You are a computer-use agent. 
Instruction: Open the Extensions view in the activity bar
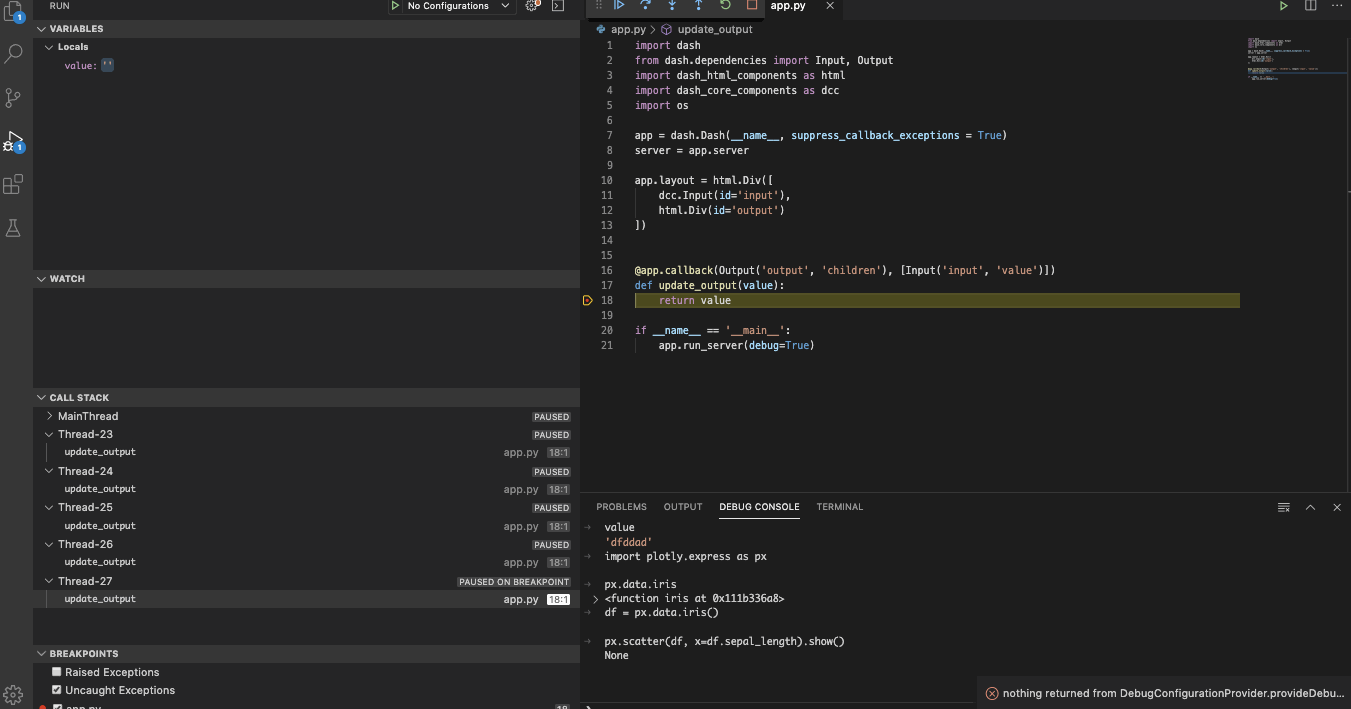pos(14,184)
